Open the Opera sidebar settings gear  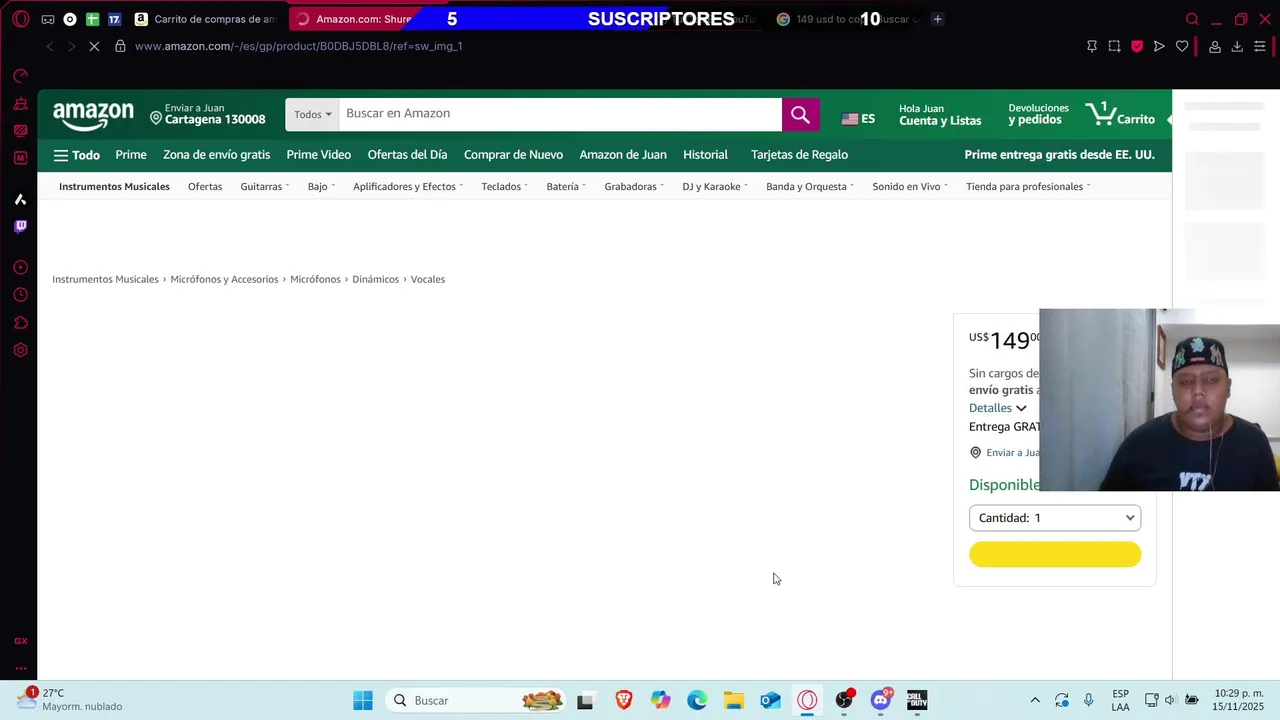[20, 350]
